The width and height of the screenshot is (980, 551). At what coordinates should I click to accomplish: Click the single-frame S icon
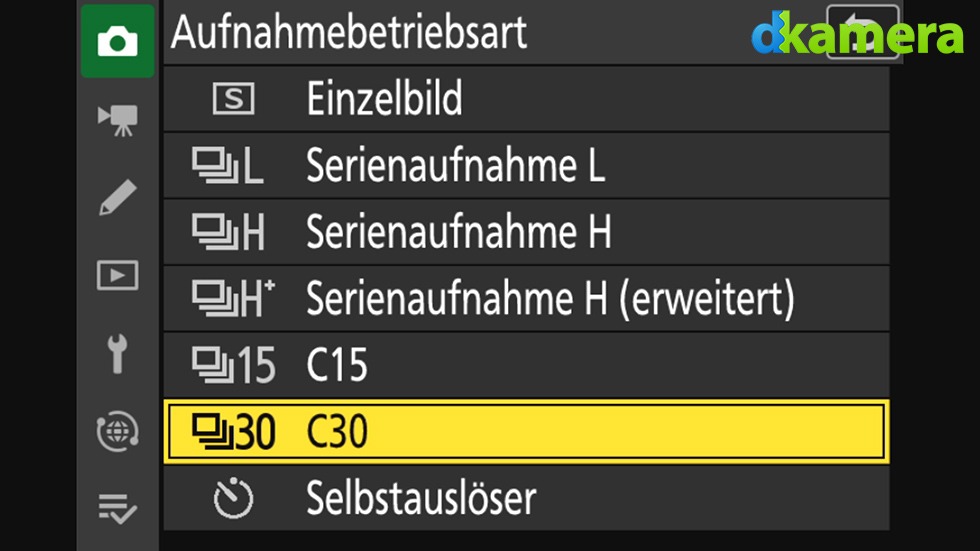pyautogui.click(x=233, y=99)
